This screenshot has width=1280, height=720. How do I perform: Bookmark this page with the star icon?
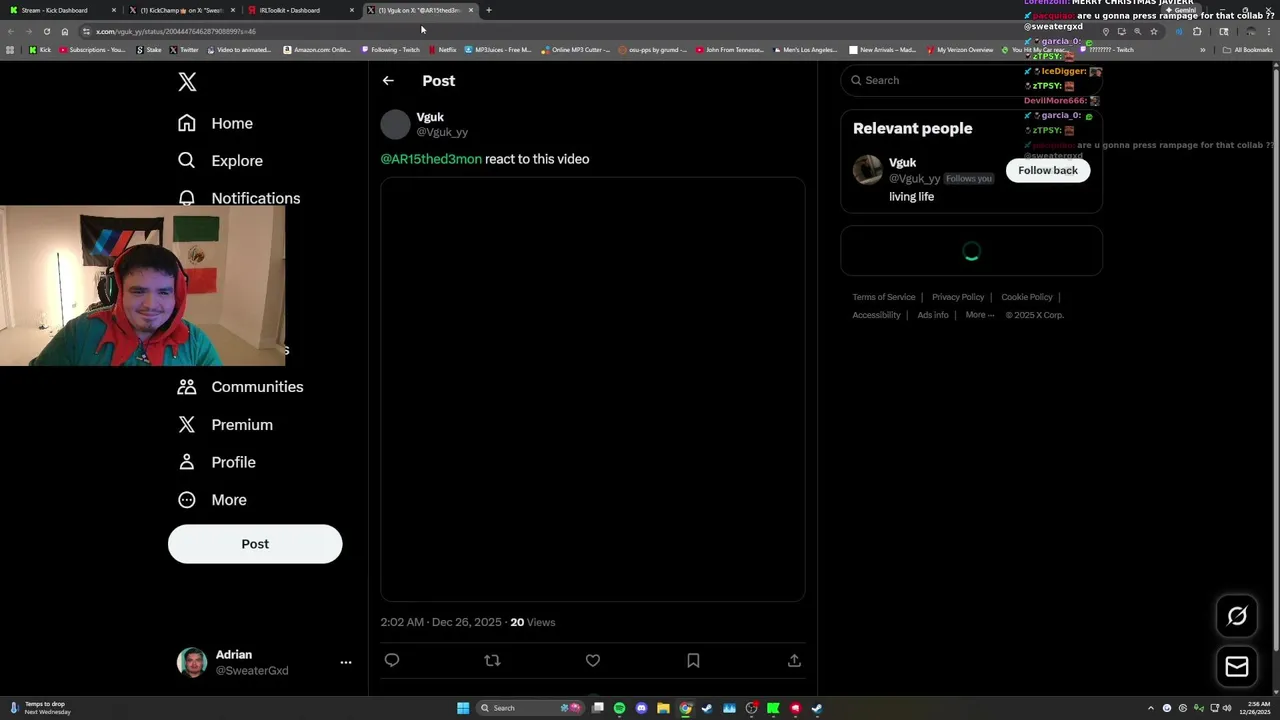point(1153,31)
